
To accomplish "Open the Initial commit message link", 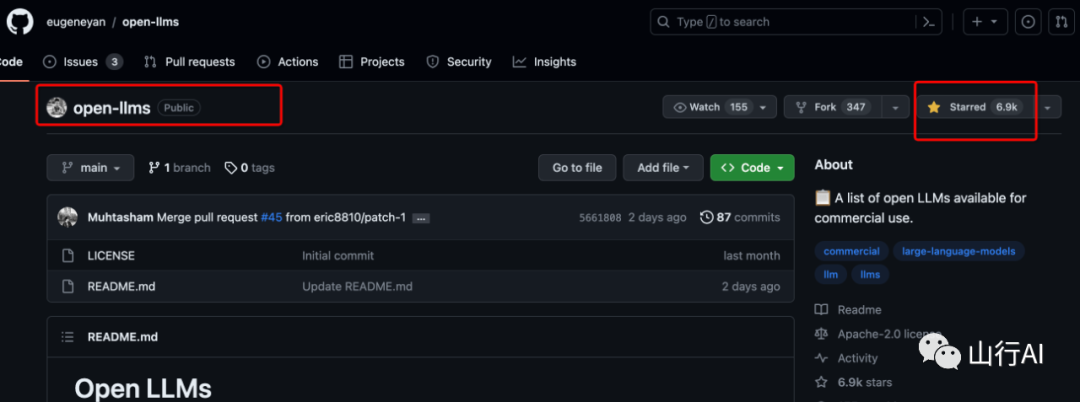I will 338,256.
